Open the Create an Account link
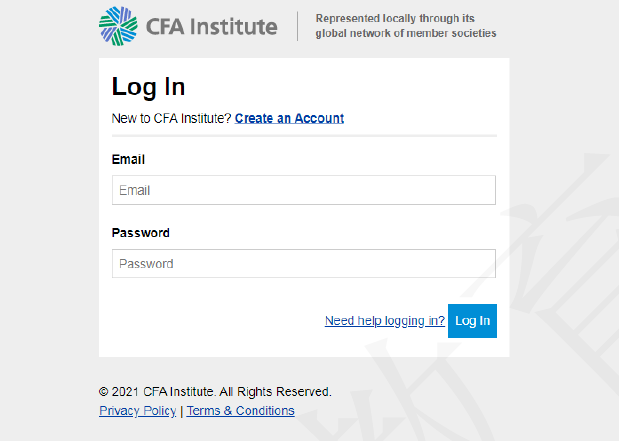The image size is (619, 441). [x=289, y=118]
